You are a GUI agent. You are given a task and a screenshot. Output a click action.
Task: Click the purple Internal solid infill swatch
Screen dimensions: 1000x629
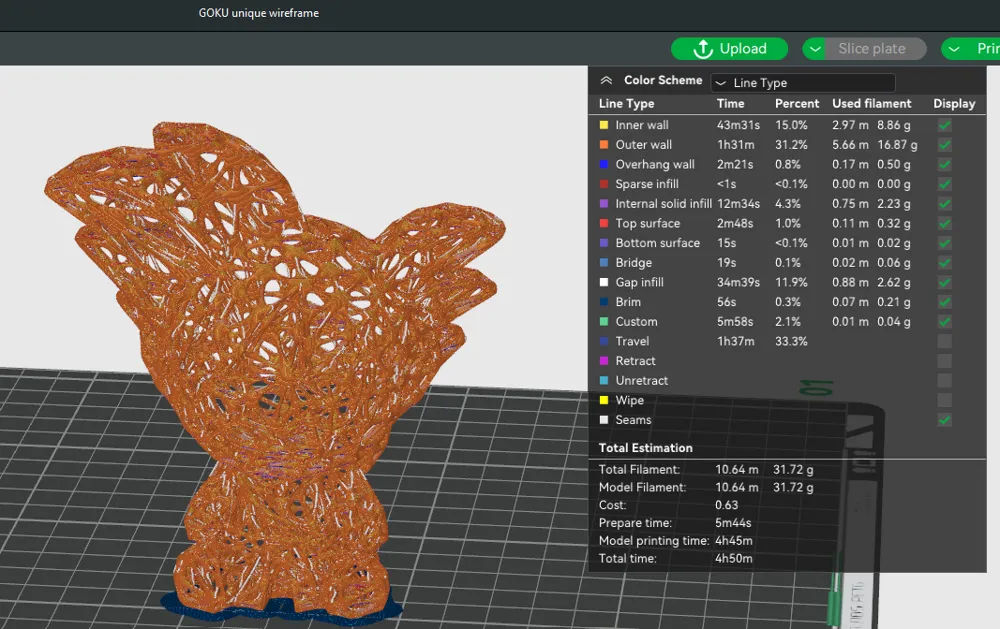coord(604,204)
